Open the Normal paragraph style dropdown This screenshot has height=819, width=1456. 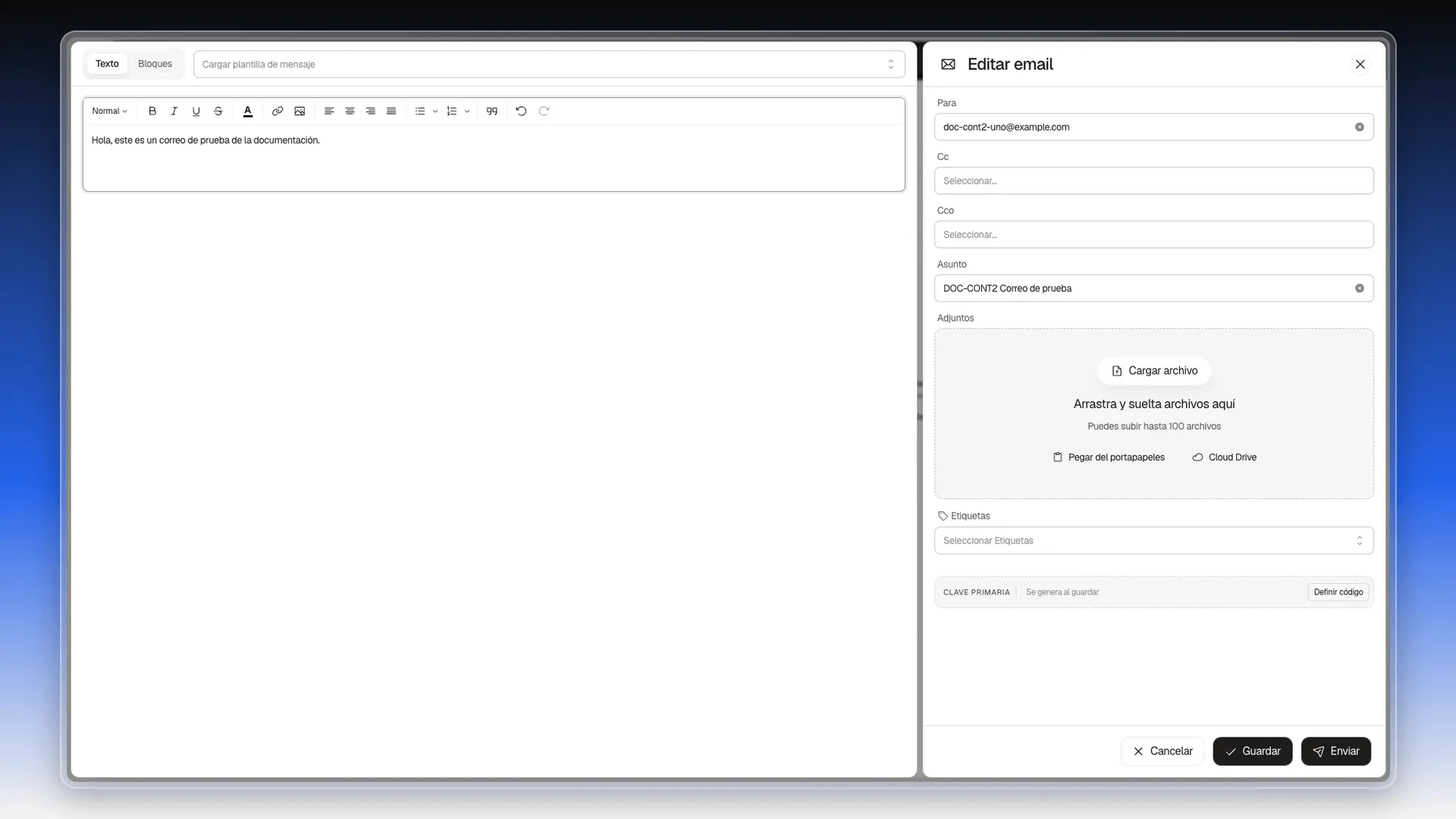pyautogui.click(x=109, y=111)
